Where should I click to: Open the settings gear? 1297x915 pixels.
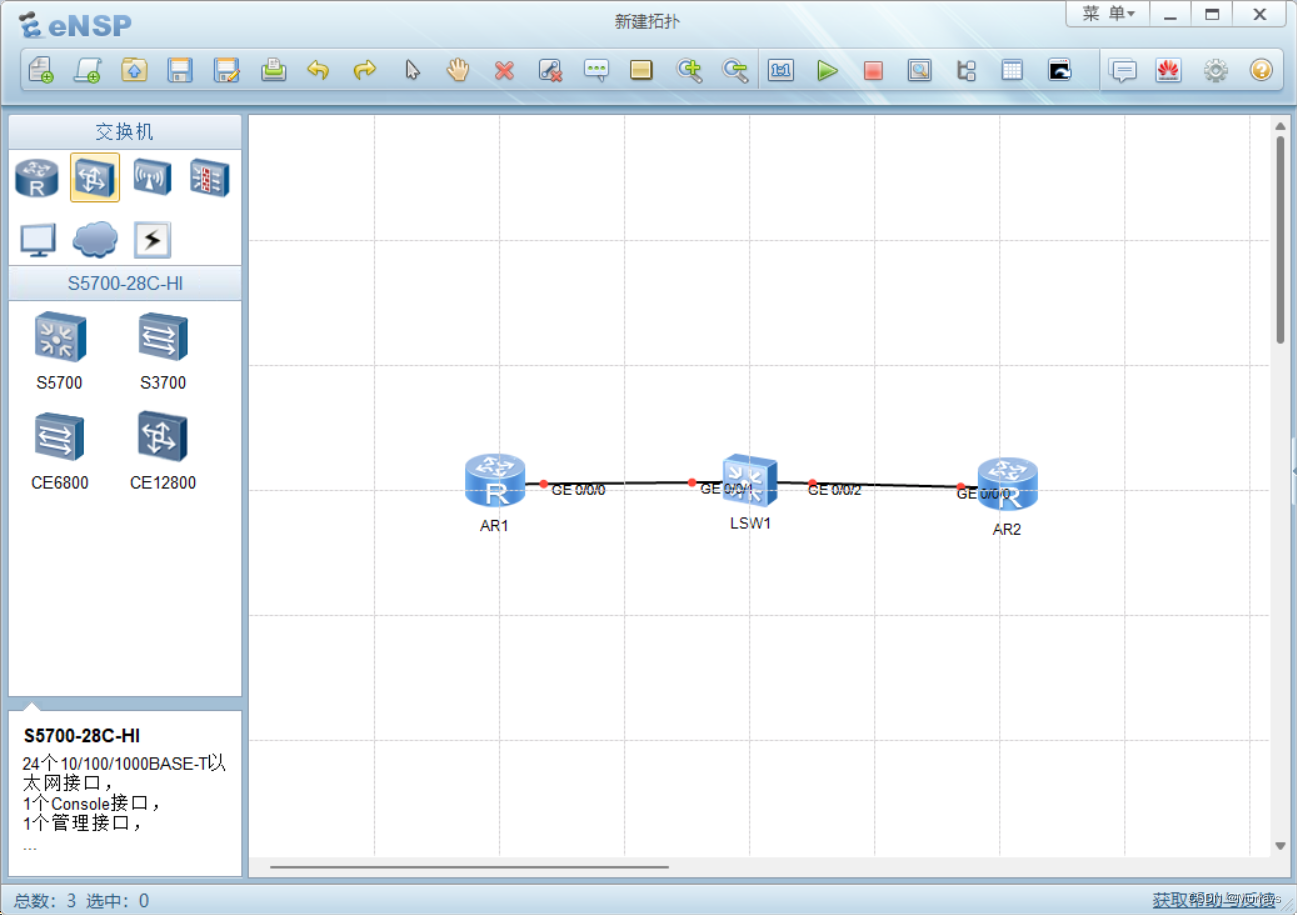pos(1215,70)
